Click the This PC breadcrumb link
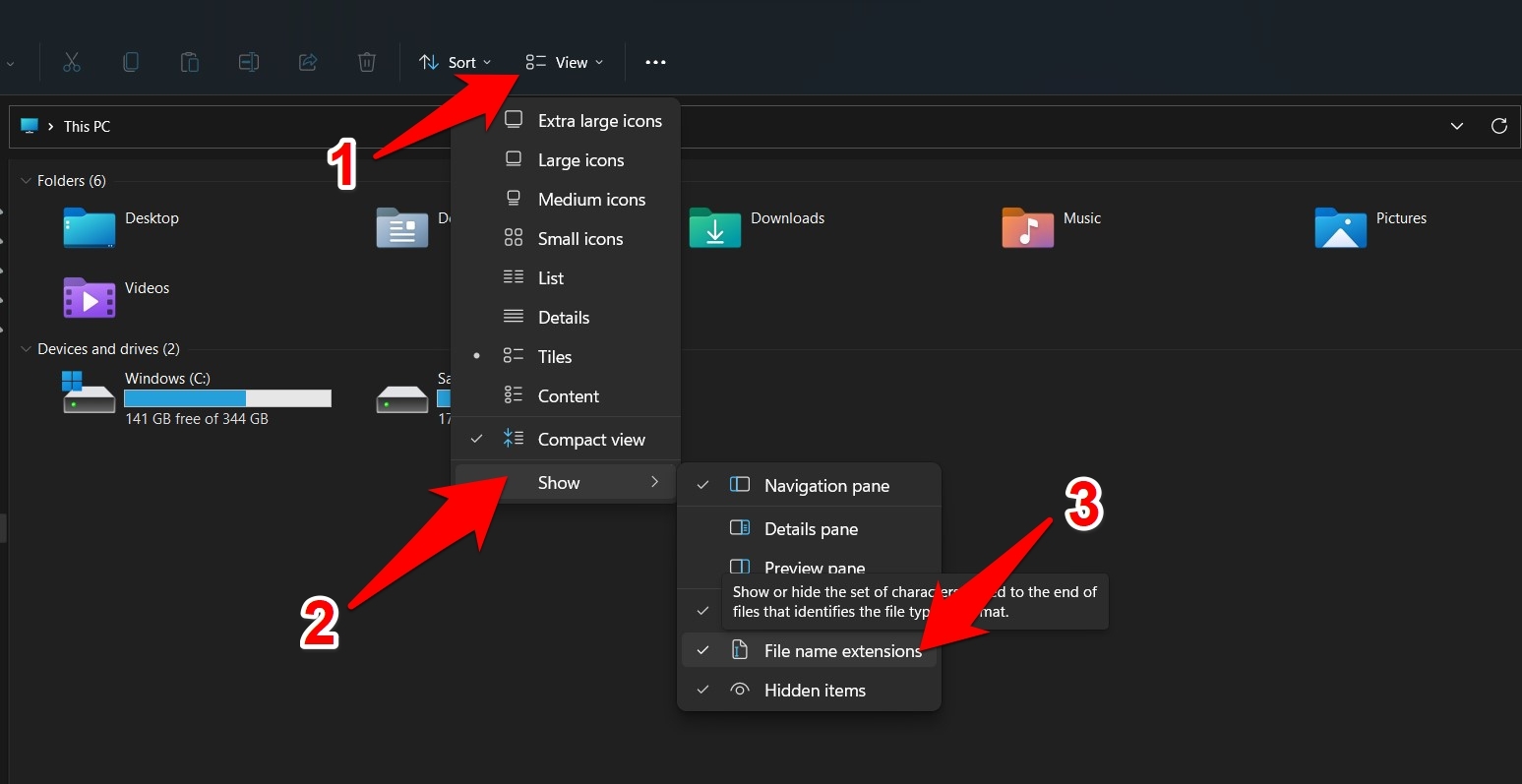This screenshot has width=1522, height=784. point(87,126)
